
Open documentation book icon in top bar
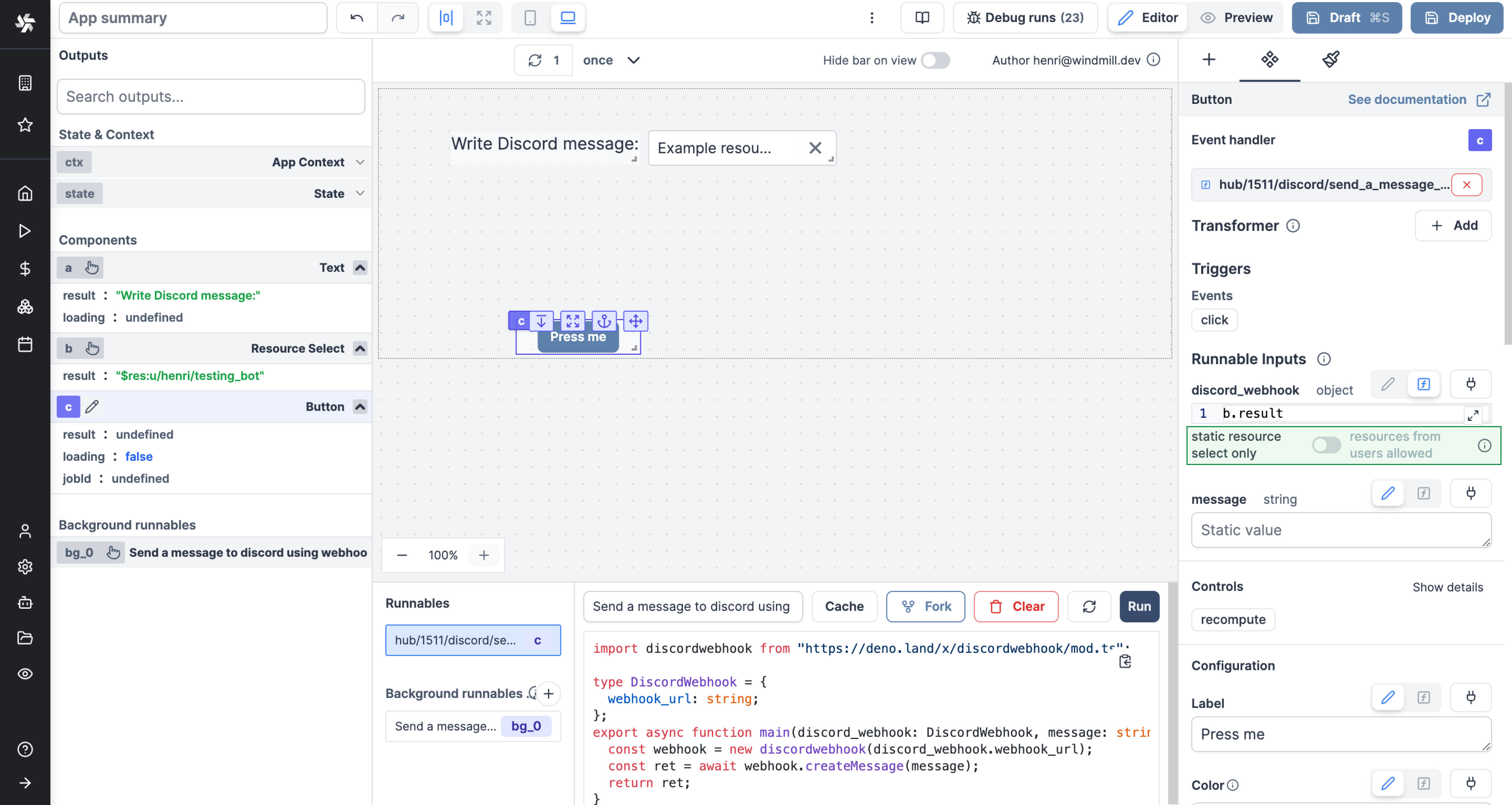point(922,17)
